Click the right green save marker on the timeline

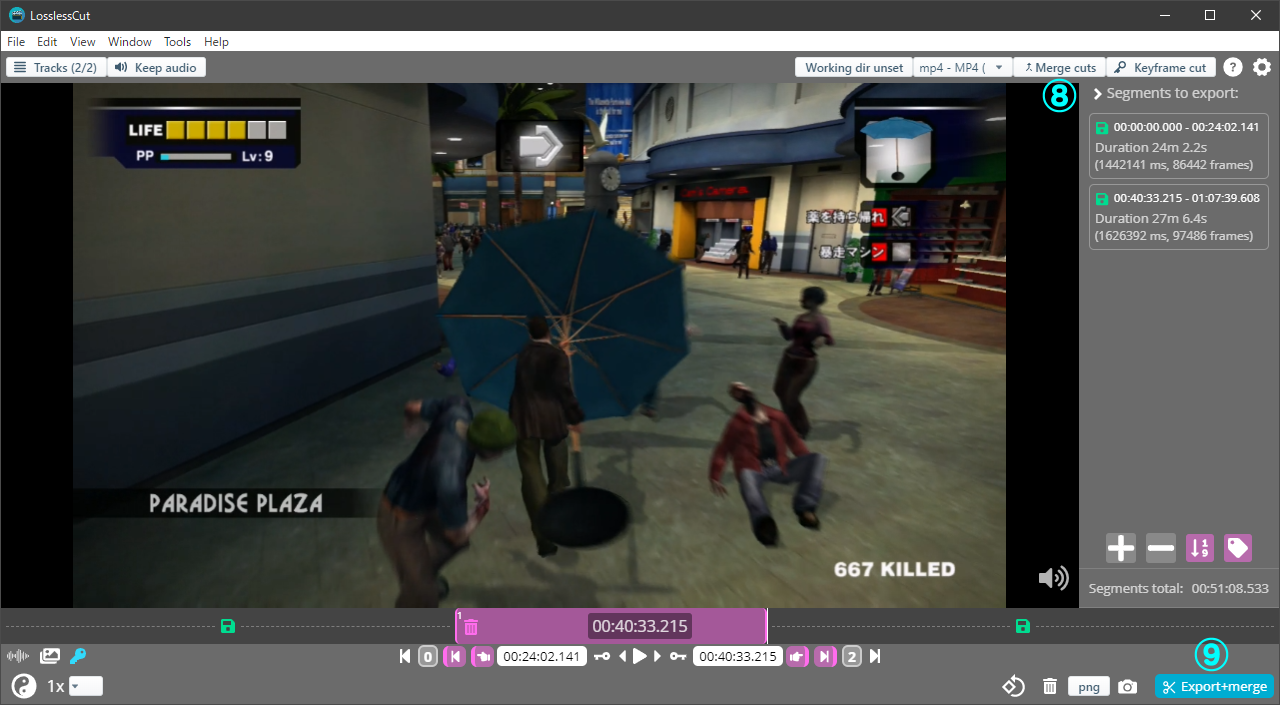pos(1022,626)
